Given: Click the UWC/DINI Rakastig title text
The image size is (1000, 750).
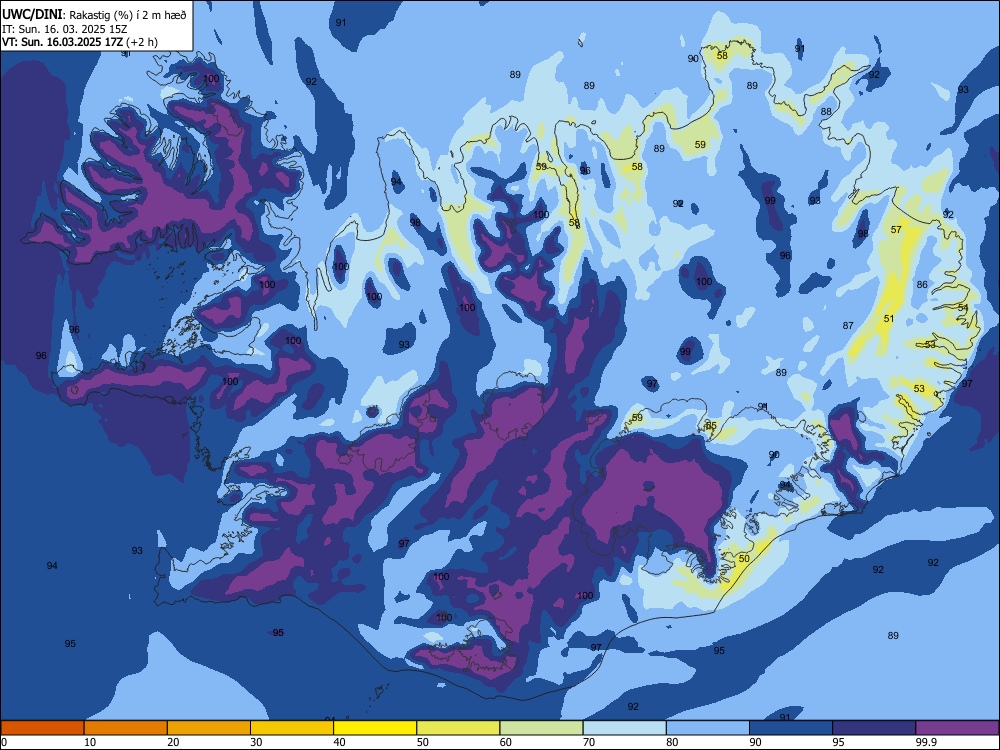Looking at the screenshot, I should pos(94,15).
